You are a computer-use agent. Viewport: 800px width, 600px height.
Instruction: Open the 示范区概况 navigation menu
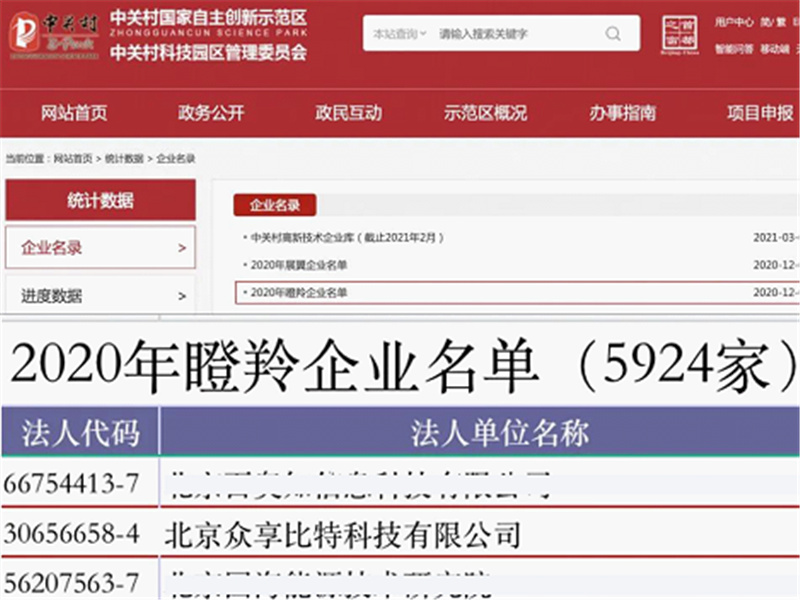[485, 113]
